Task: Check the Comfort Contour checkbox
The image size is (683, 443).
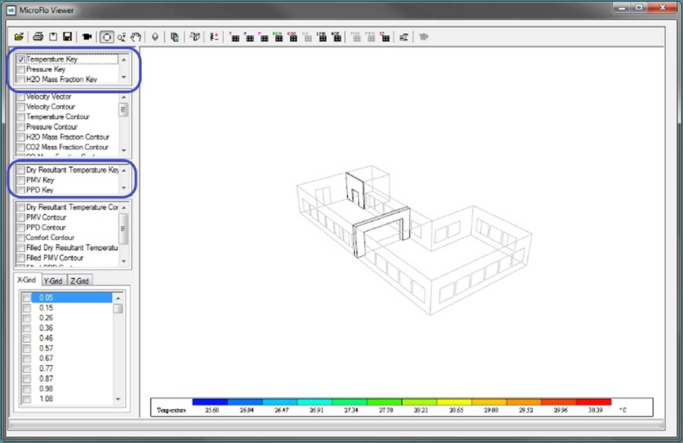Action: click(21, 238)
